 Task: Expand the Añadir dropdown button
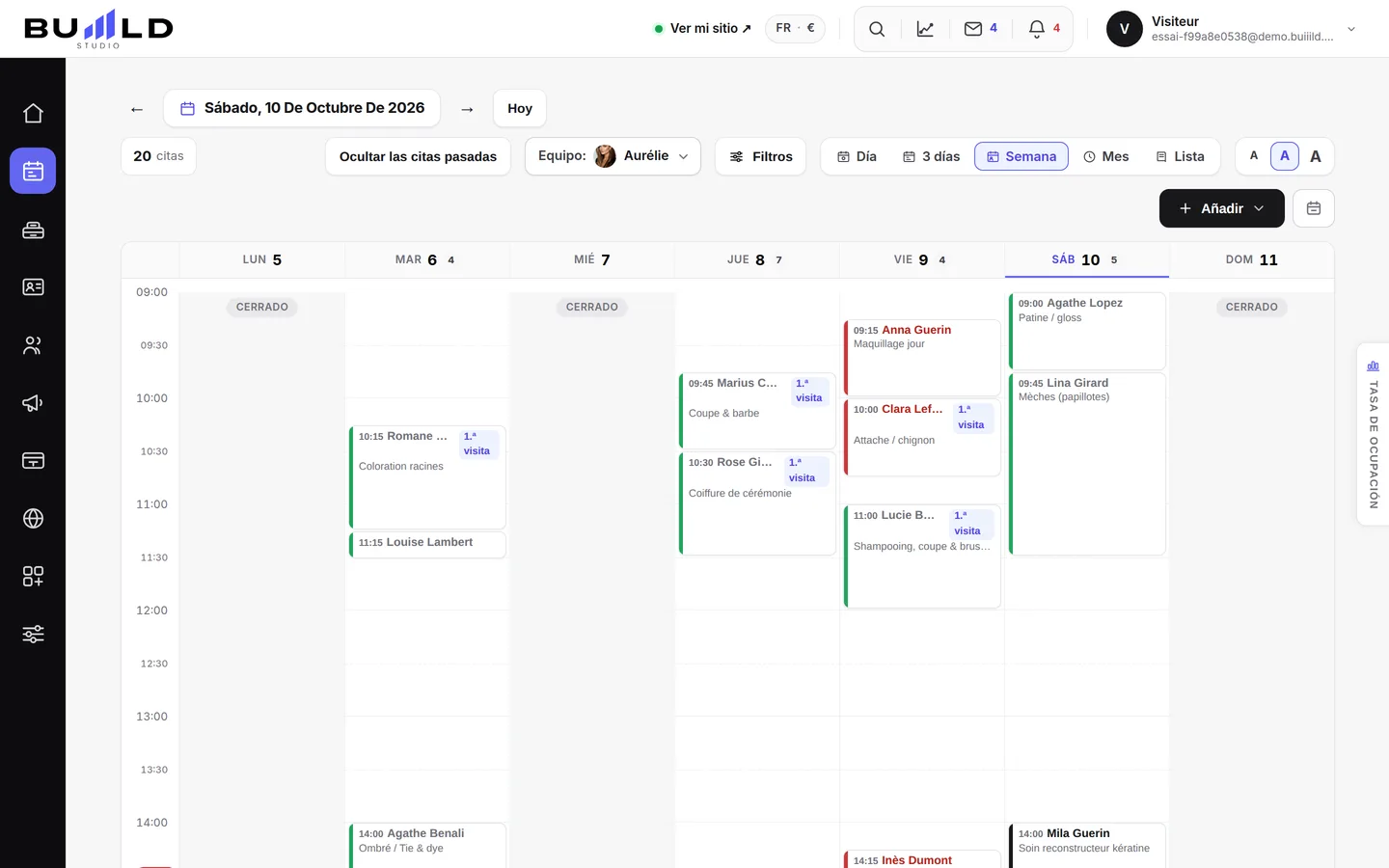tap(1222, 208)
